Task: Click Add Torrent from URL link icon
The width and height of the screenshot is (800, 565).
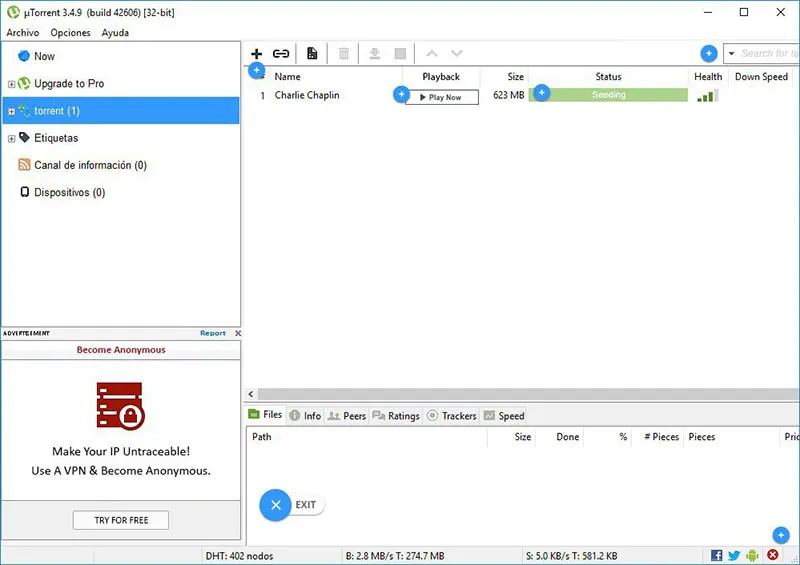Action: 281,54
